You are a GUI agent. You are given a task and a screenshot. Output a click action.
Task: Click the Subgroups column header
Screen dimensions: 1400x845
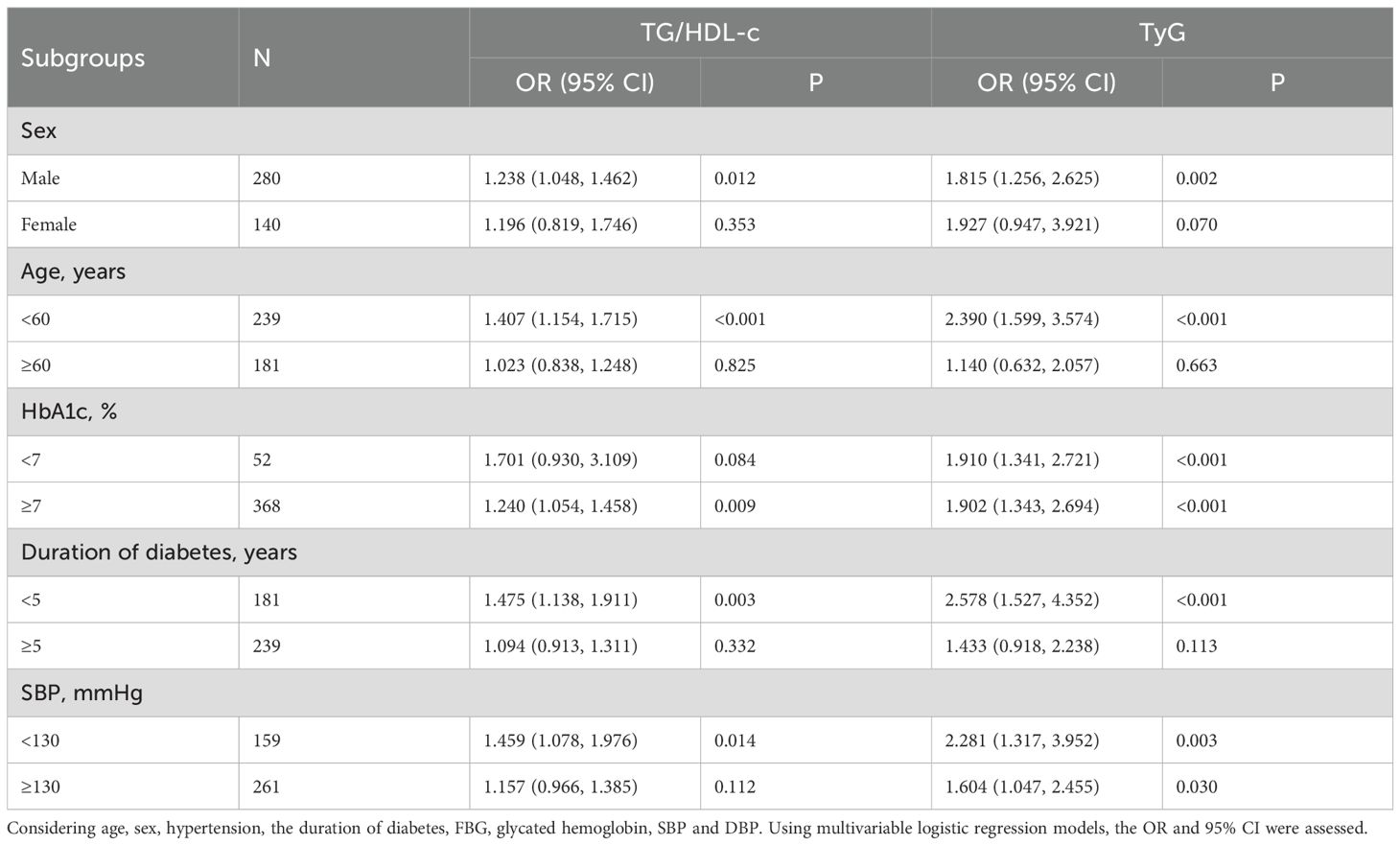83,58
